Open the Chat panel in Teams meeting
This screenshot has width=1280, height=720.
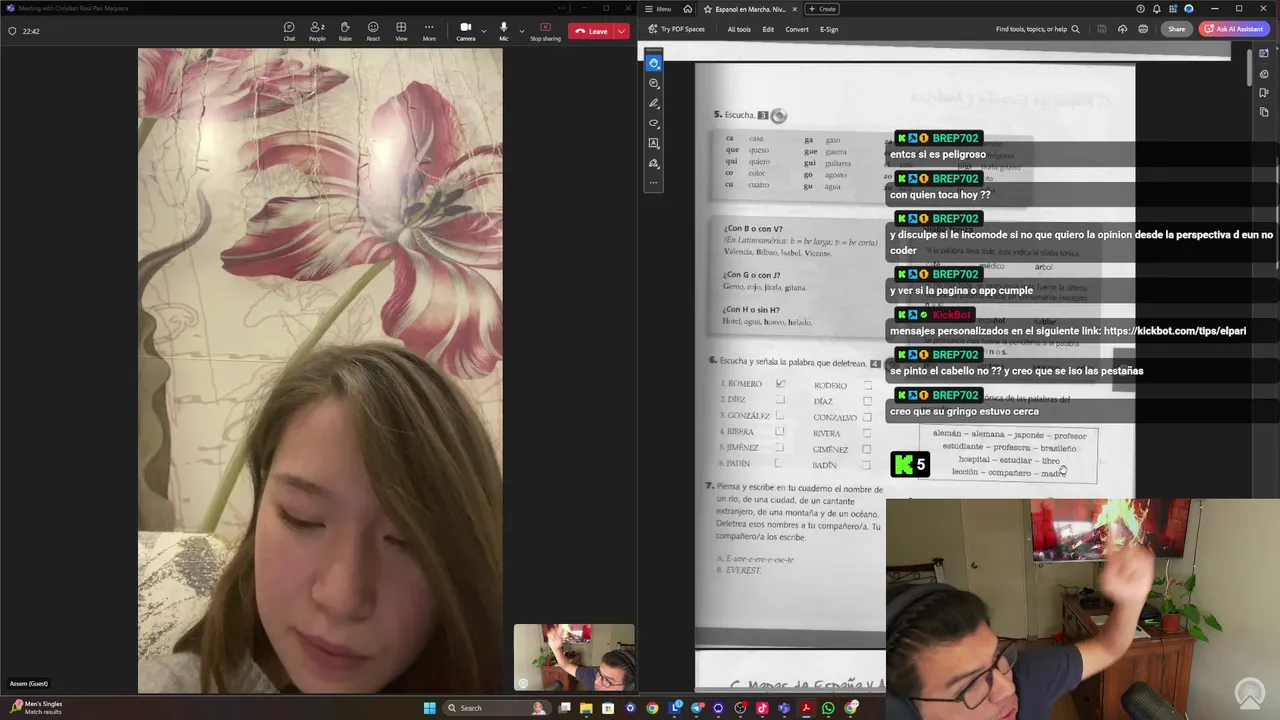(289, 31)
